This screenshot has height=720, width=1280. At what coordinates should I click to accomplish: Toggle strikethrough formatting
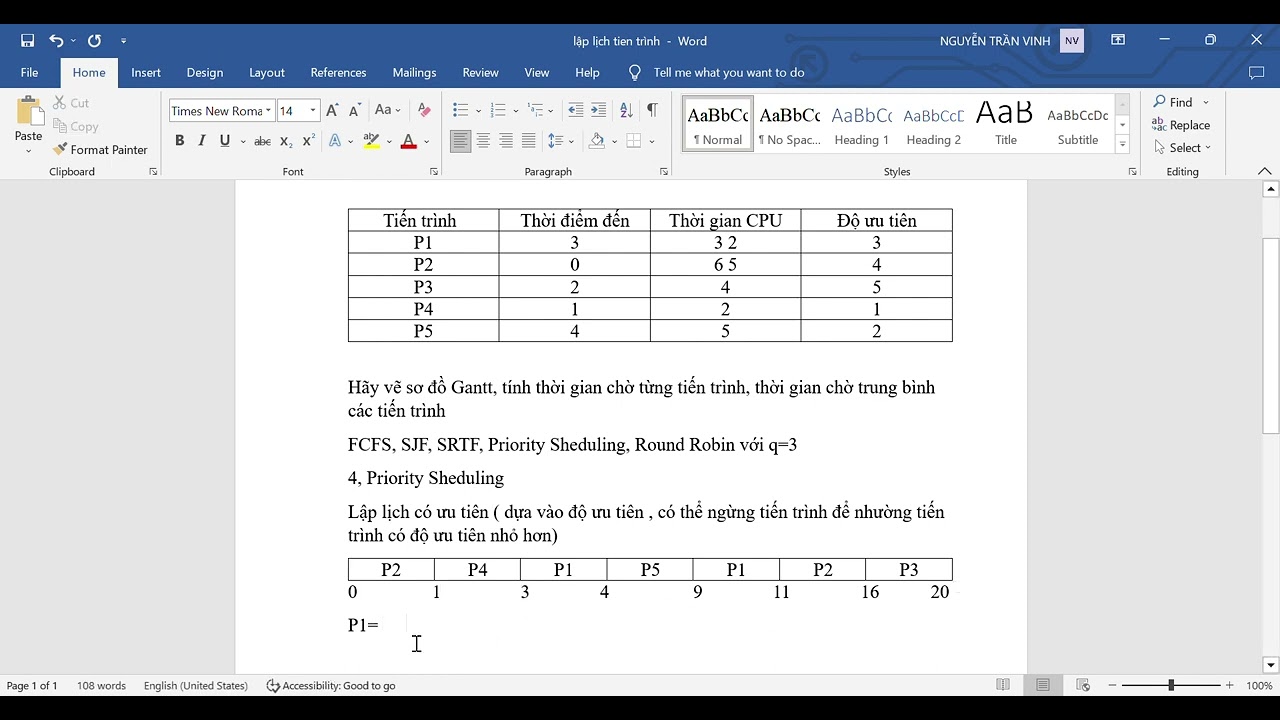pos(262,141)
